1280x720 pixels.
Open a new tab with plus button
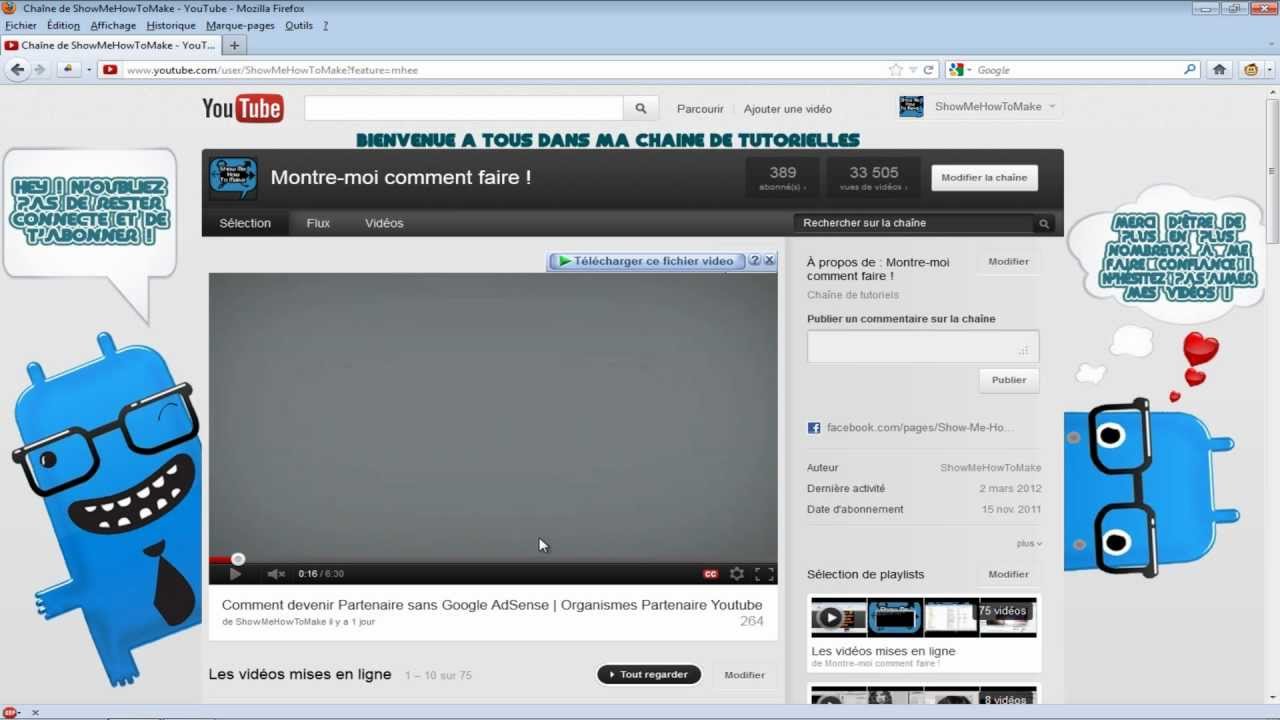tap(234, 45)
